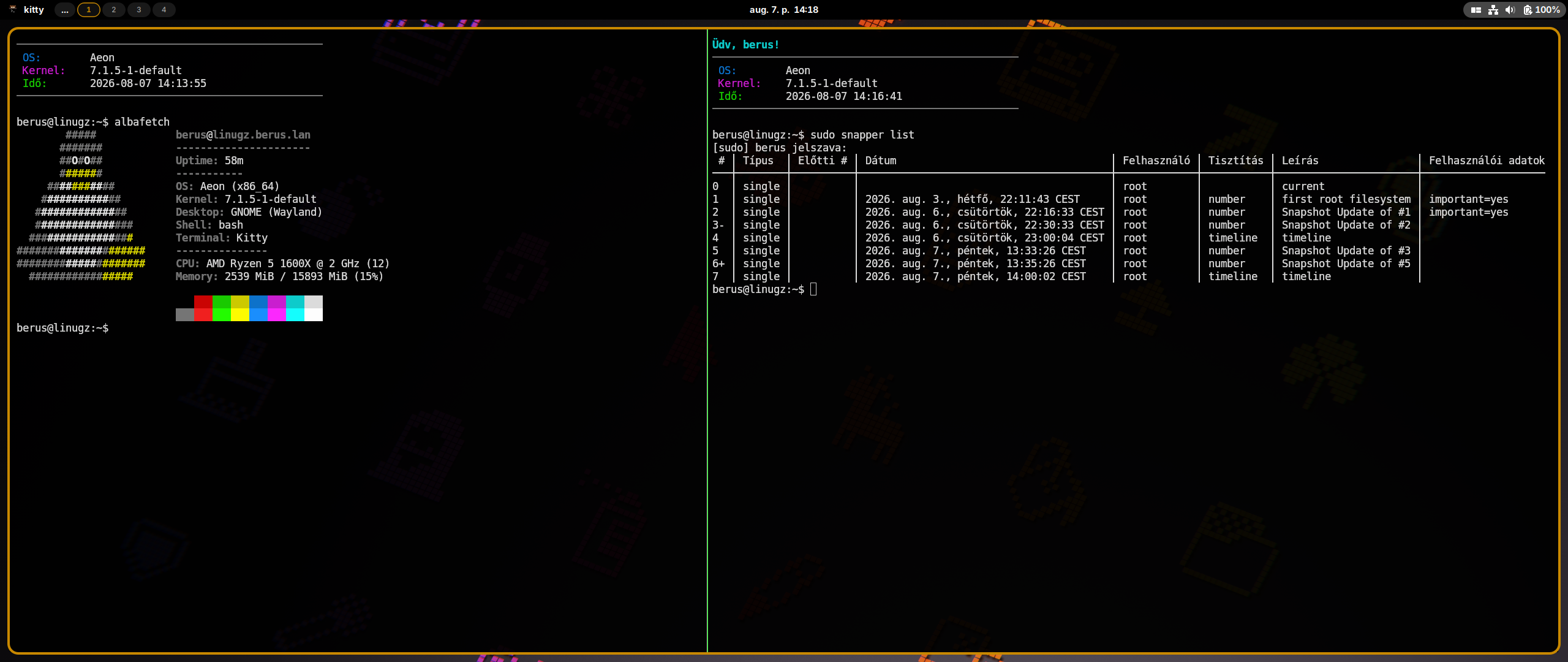
Task: Click the 'sudo snapper list' command text
Action: coord(862,135)
